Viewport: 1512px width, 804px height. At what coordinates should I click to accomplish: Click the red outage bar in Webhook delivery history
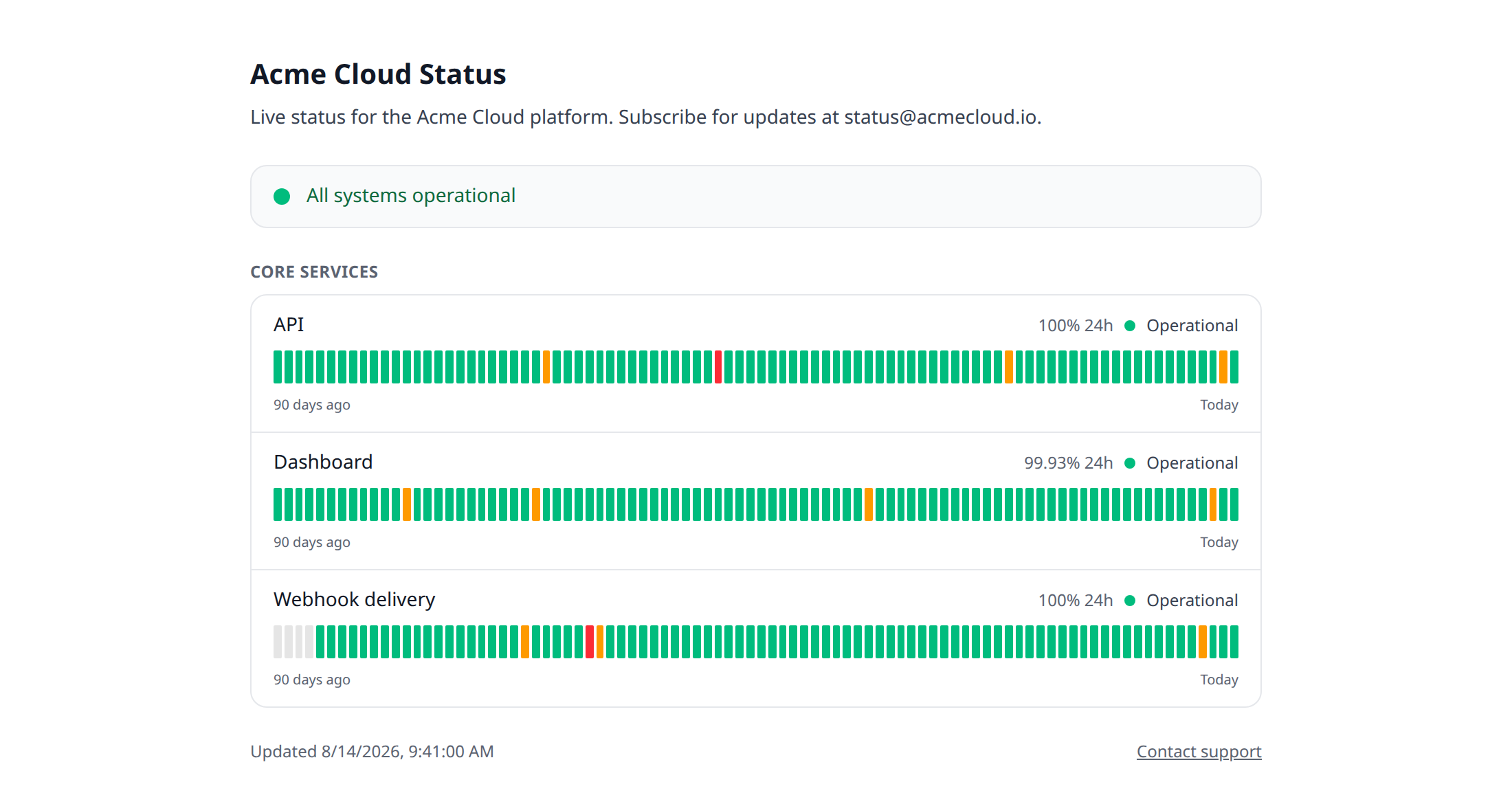click(590, 642)
